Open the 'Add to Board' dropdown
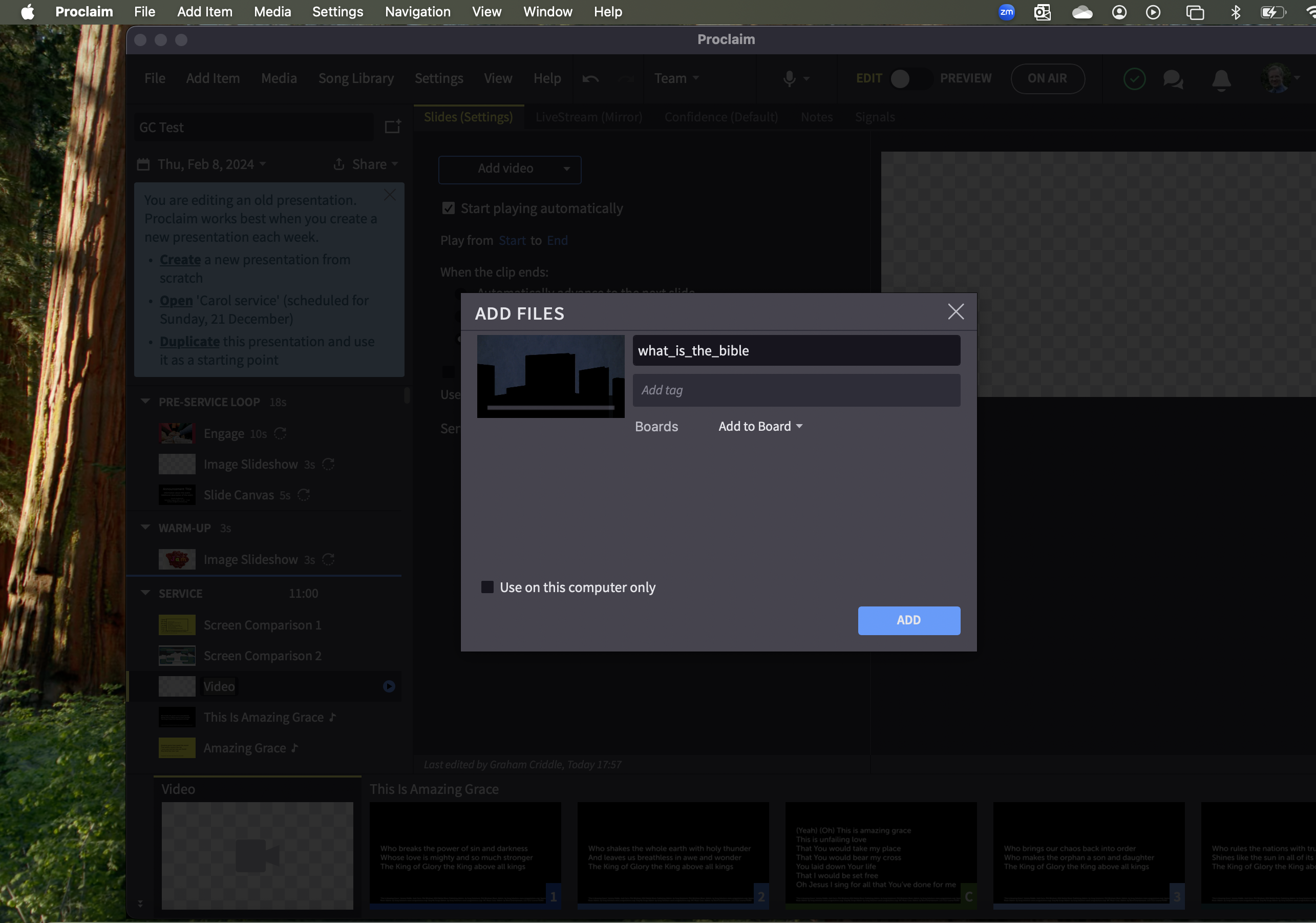This screenshot has width=1316, height=923. (x=760, y=427)
